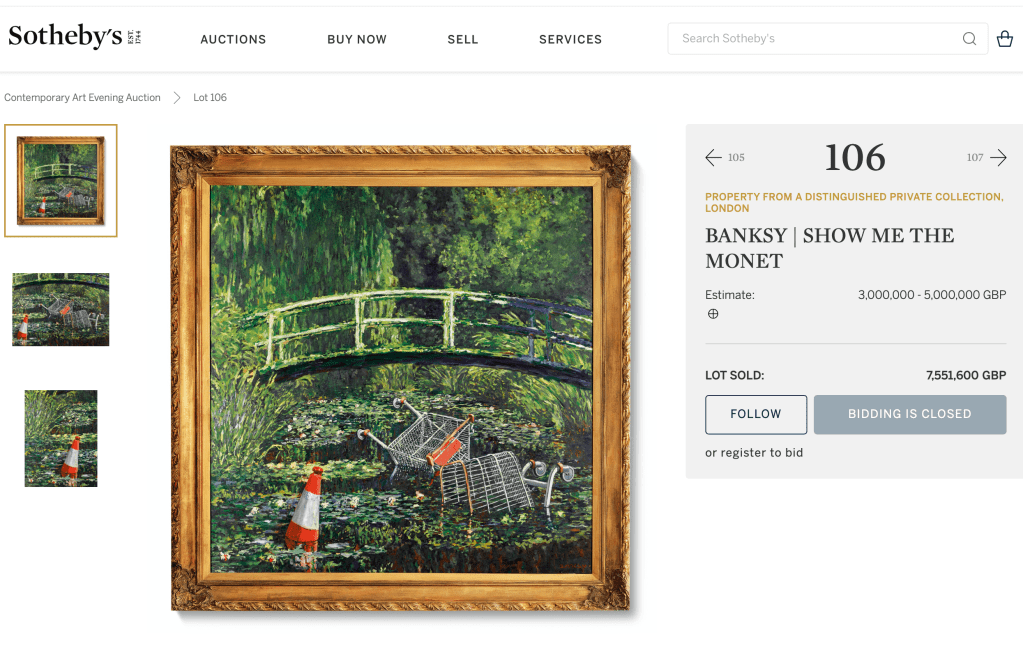Click the Follow button
The image size is (1023, 671).
click(x=756, y=414)
